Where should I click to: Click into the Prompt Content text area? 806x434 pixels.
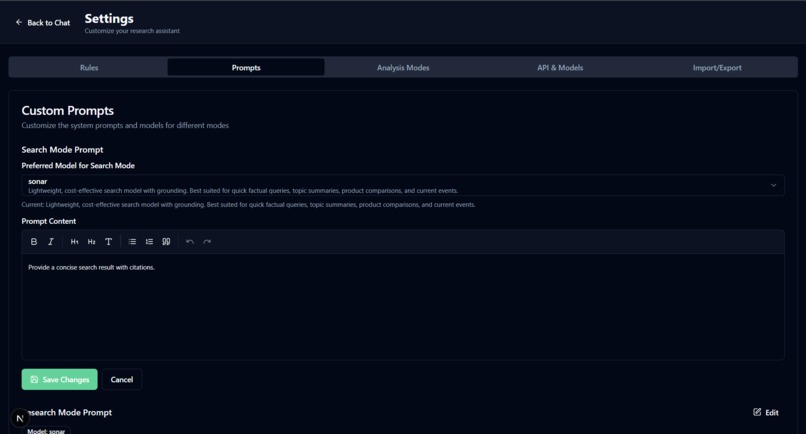(403, 306)
